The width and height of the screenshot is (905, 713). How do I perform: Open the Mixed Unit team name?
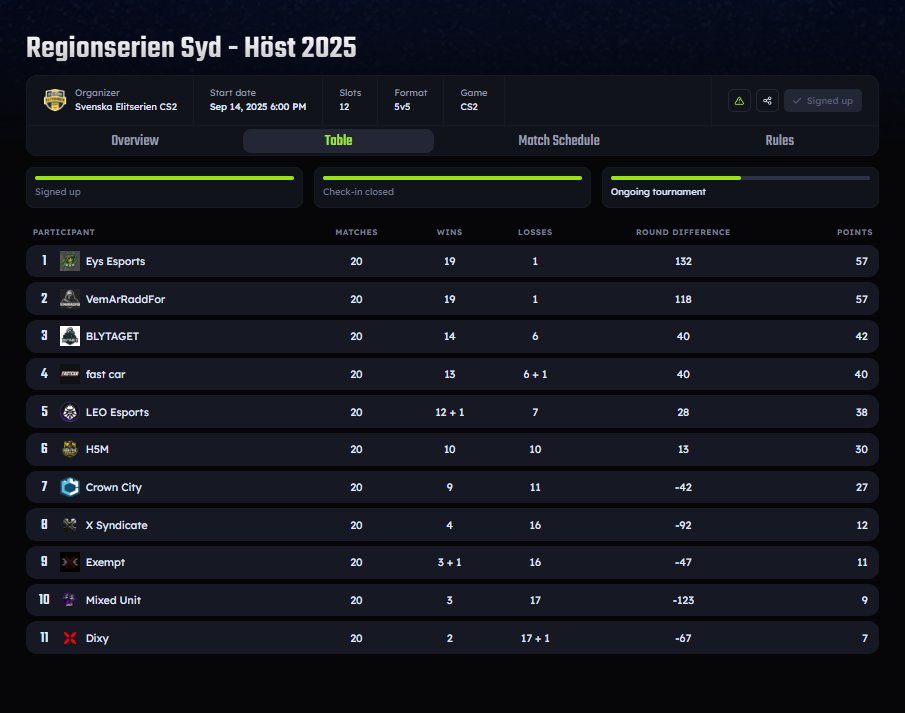113,600
